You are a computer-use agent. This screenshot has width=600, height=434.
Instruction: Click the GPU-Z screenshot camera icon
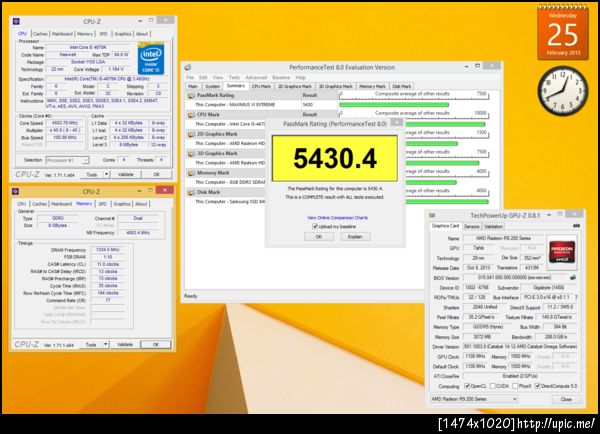tap(576, 226)
